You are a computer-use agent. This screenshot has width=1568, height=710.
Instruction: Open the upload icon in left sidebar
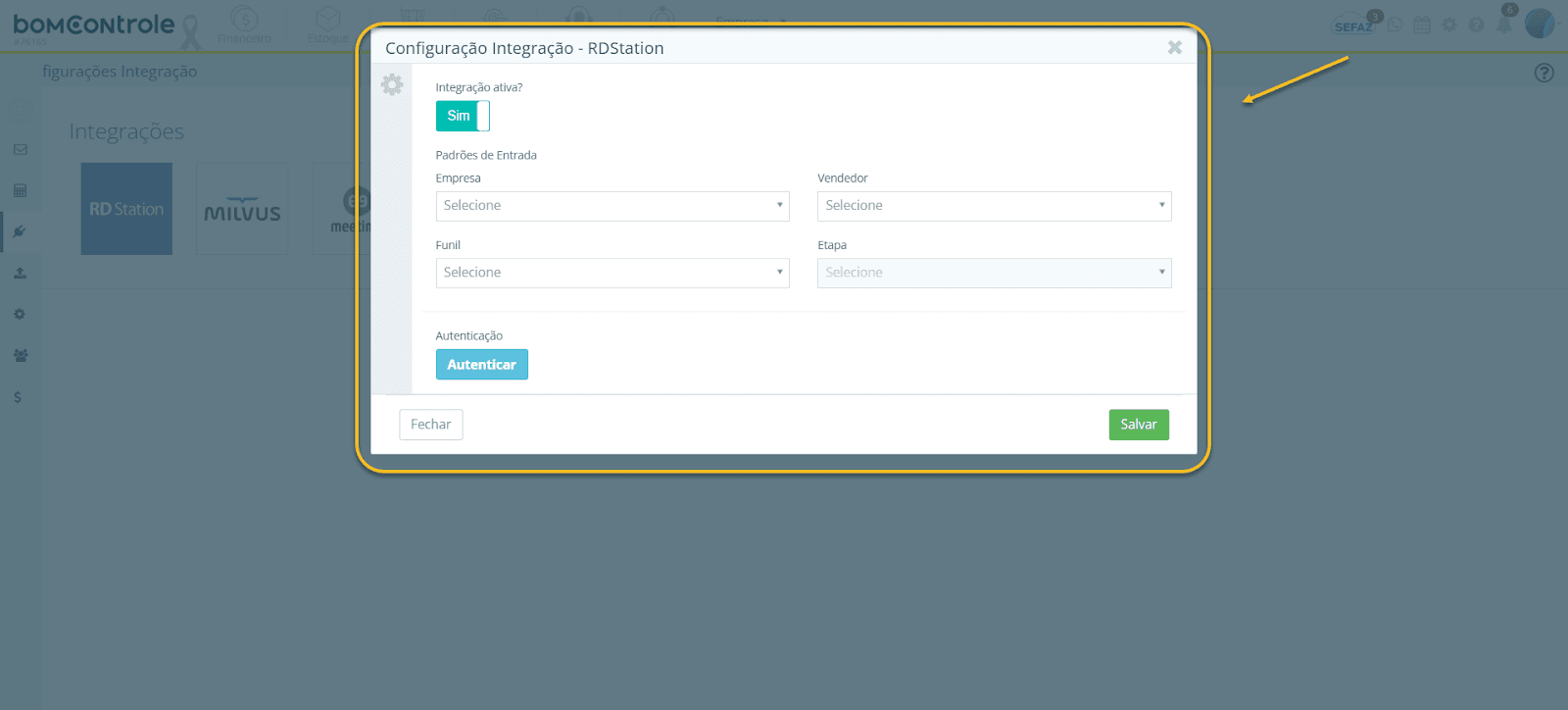[x=20, y=274]
